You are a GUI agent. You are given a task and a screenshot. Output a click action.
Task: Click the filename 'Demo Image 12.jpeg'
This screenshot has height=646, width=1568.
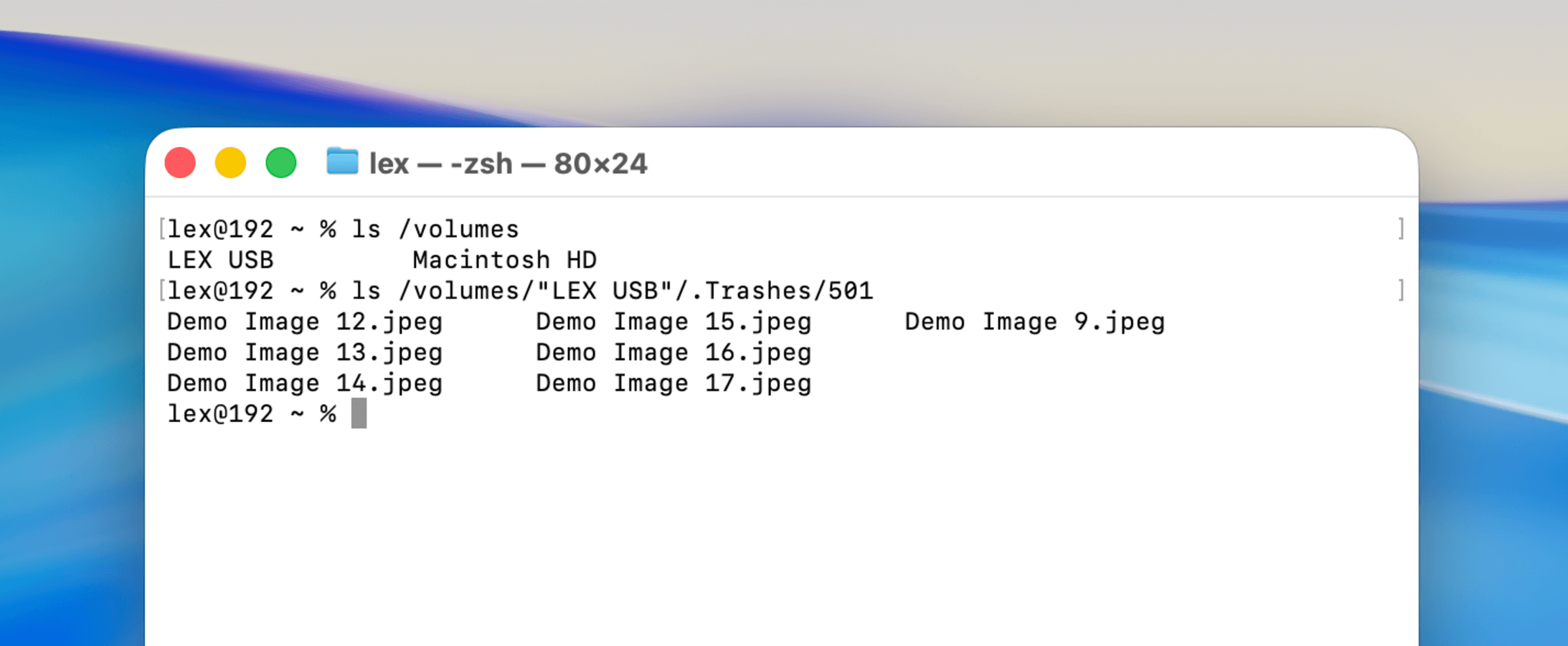click(304, 321)
